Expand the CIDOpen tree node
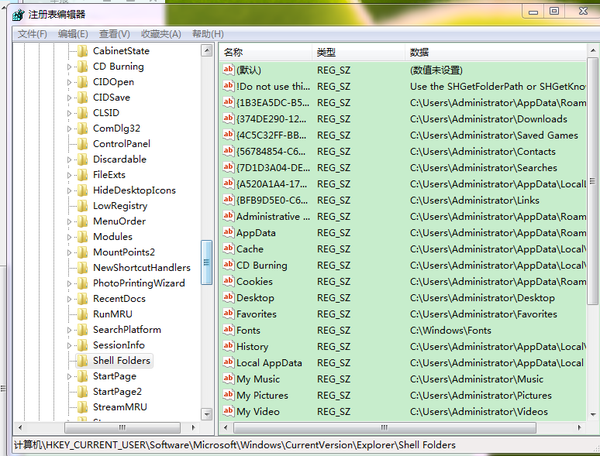The height and width of the screenshot is (456, 600). pyautogui.click(x=69, y=82)
